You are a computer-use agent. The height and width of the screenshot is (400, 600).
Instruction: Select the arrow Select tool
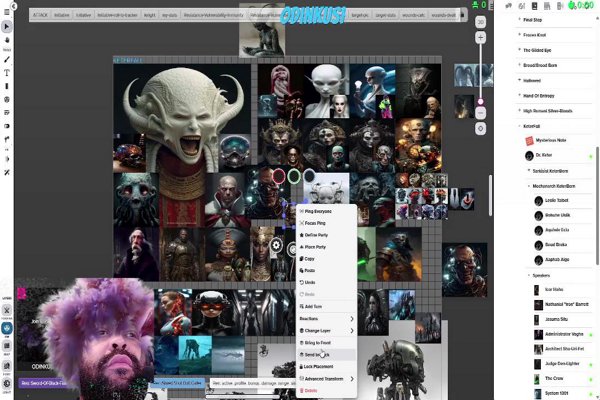pos(7,26)
